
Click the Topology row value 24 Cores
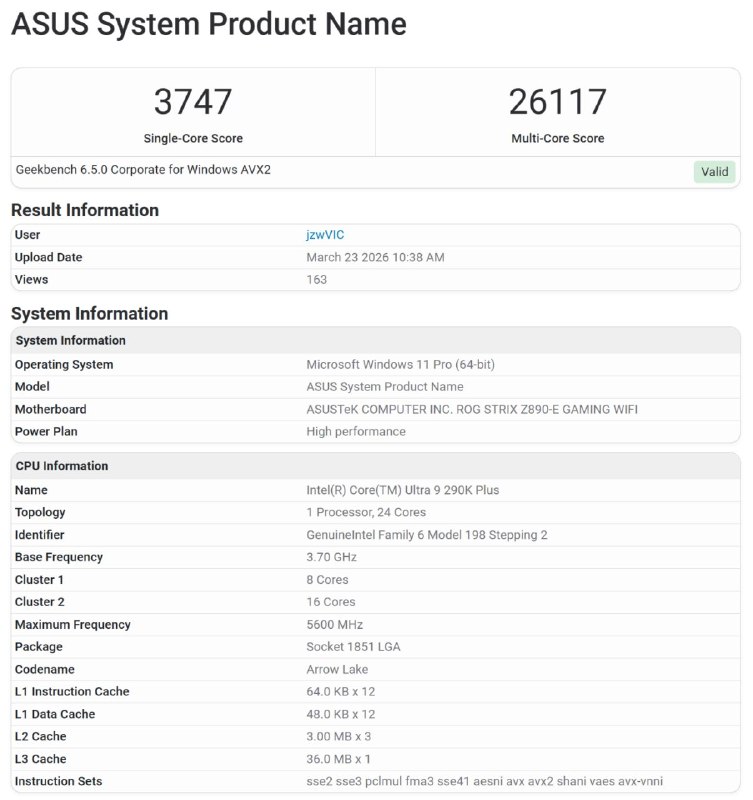click(368, 513)
